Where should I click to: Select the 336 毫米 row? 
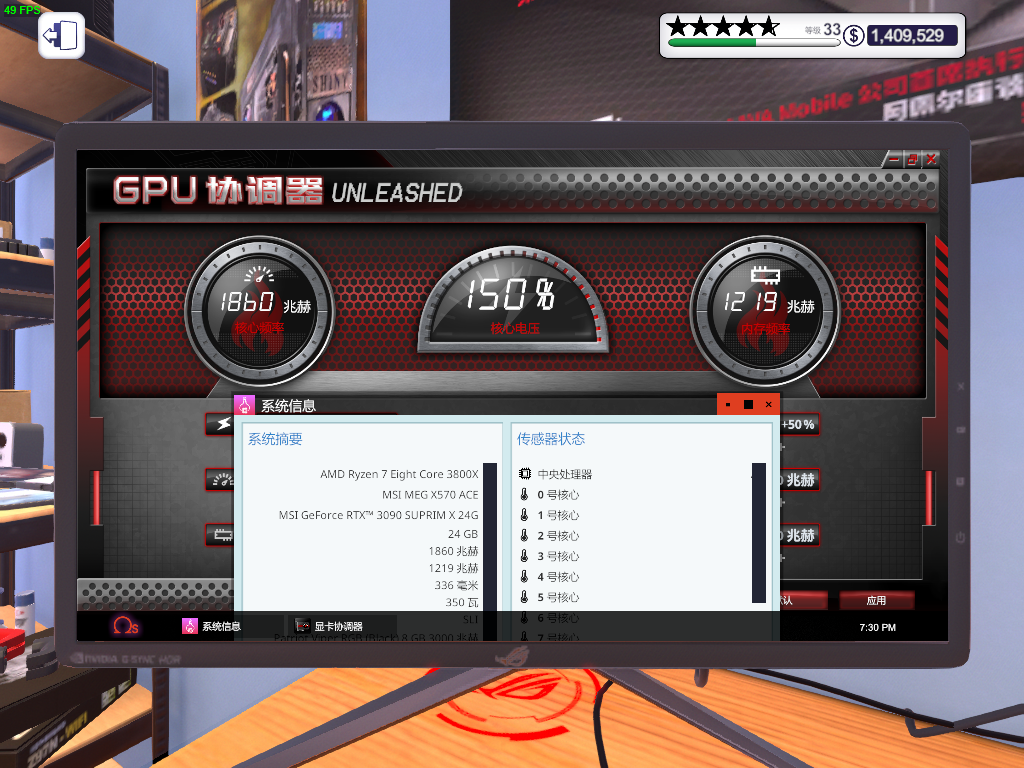tap(456, 585)
